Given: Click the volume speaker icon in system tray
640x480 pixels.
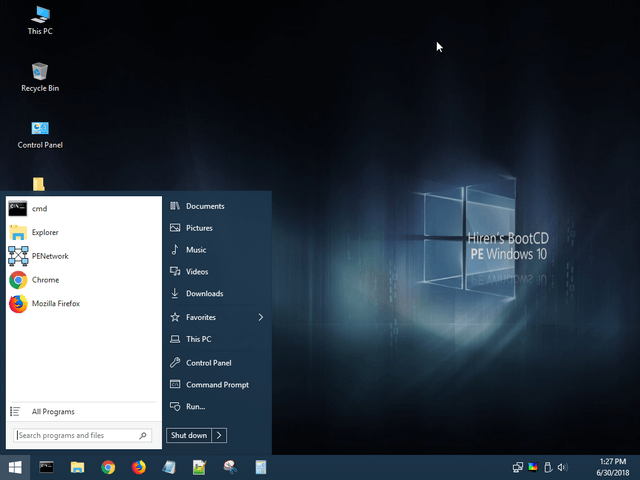Looking at the screenshot, I should [562, 467].
